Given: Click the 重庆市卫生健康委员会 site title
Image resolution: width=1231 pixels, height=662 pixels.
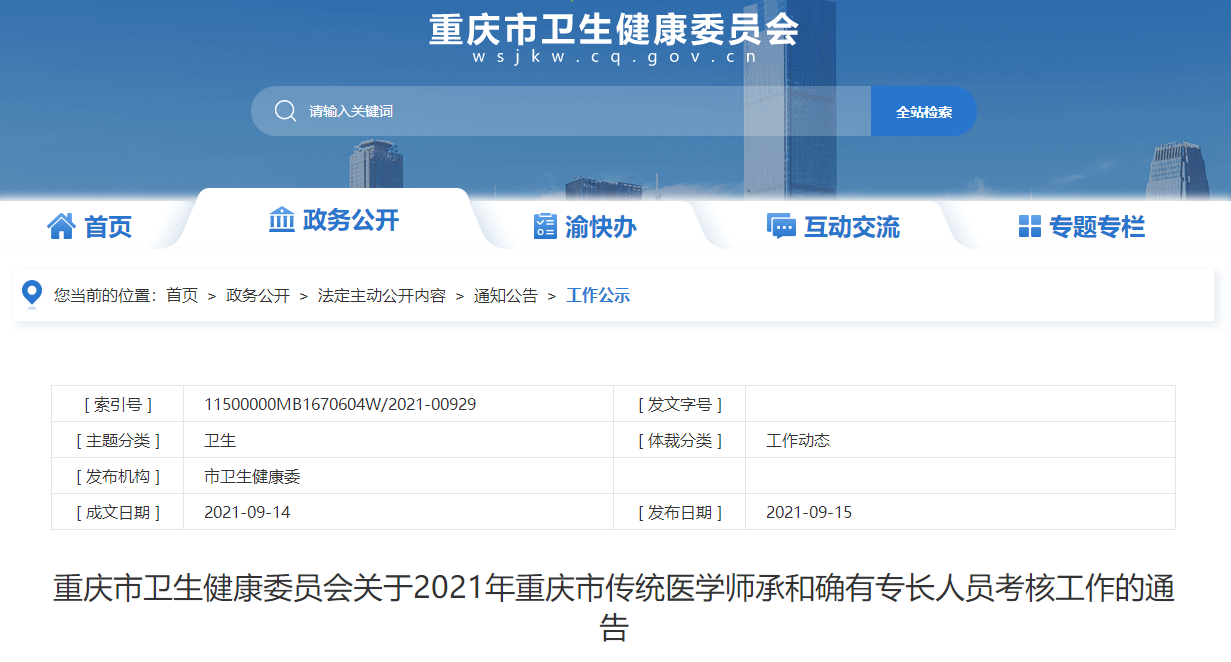Looking at the screenshot, I should 614,30.
